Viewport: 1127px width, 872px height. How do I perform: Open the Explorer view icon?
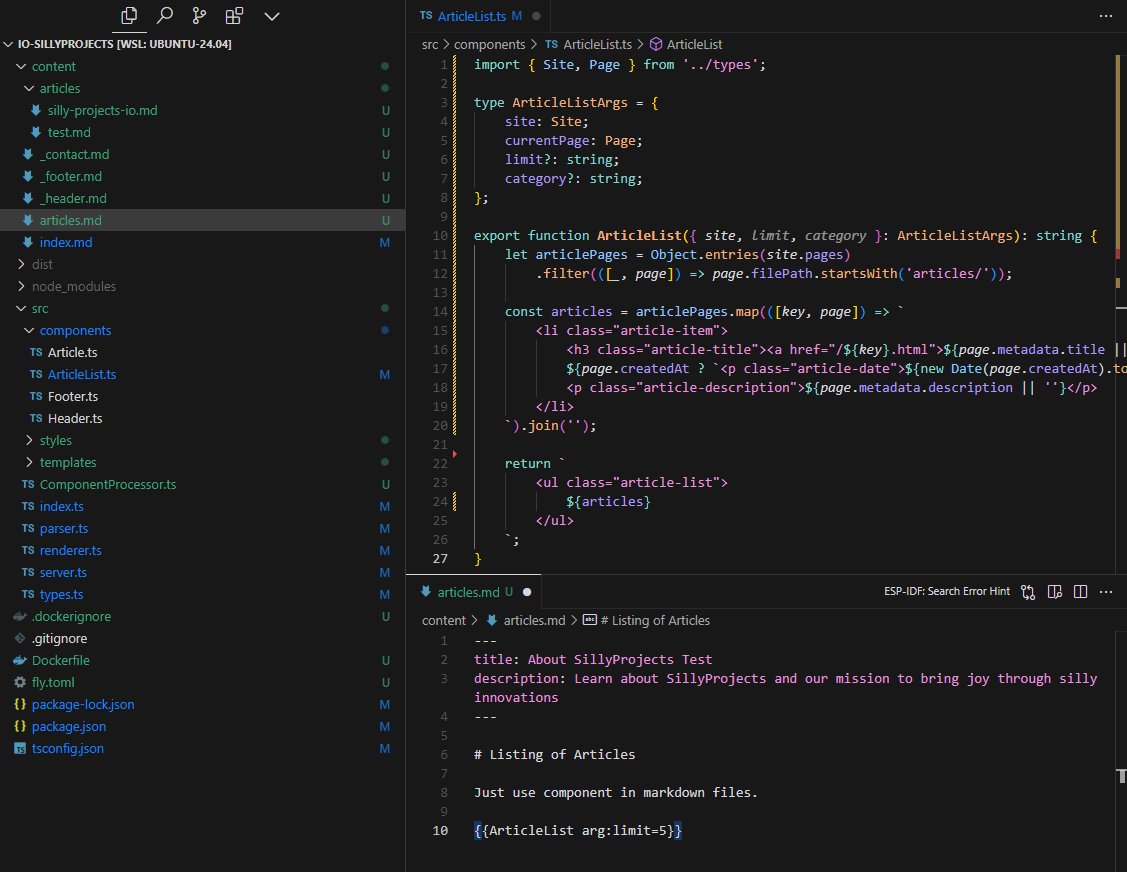(129, 15)
